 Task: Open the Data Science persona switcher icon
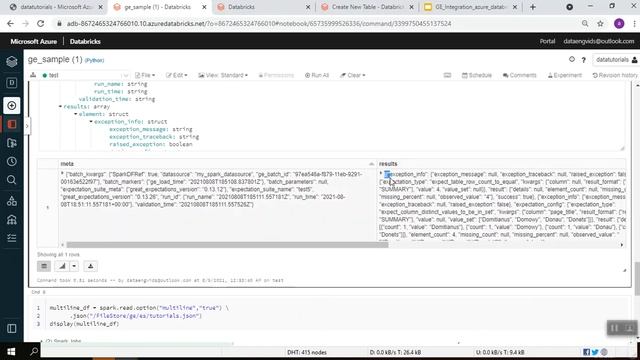(12, 83)
